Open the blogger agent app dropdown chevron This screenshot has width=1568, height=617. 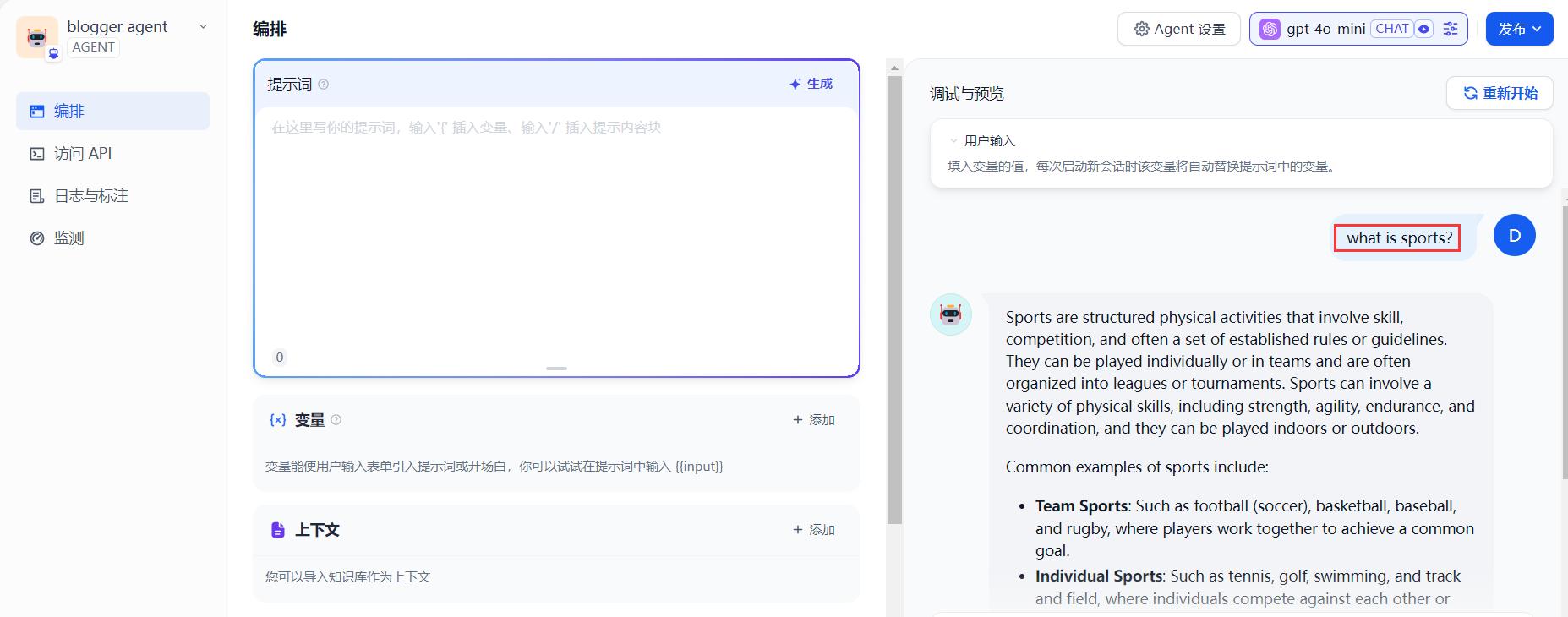coord(203,27)
